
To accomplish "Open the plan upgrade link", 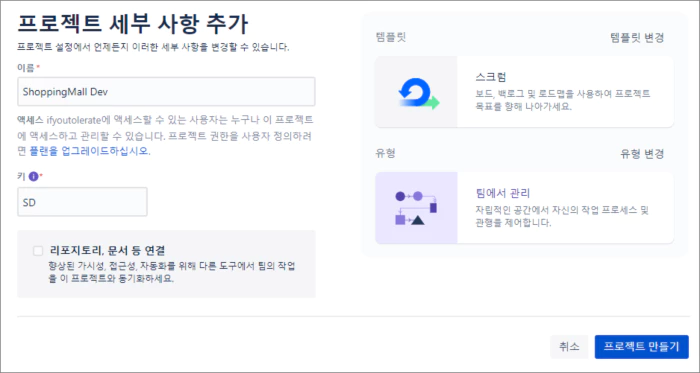I will click(x=90, y=151).
